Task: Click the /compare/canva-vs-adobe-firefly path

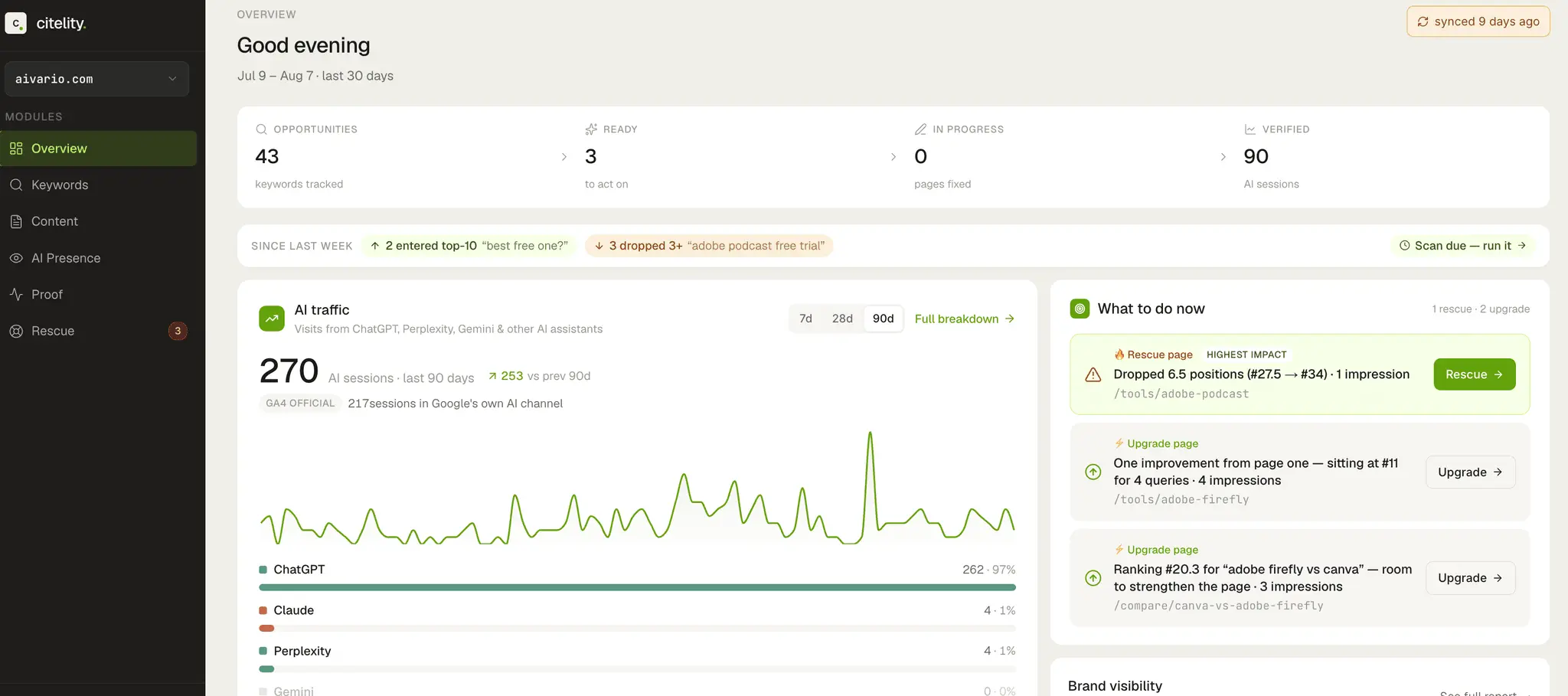Action: pyautogui.click(x=1218, y=606)
